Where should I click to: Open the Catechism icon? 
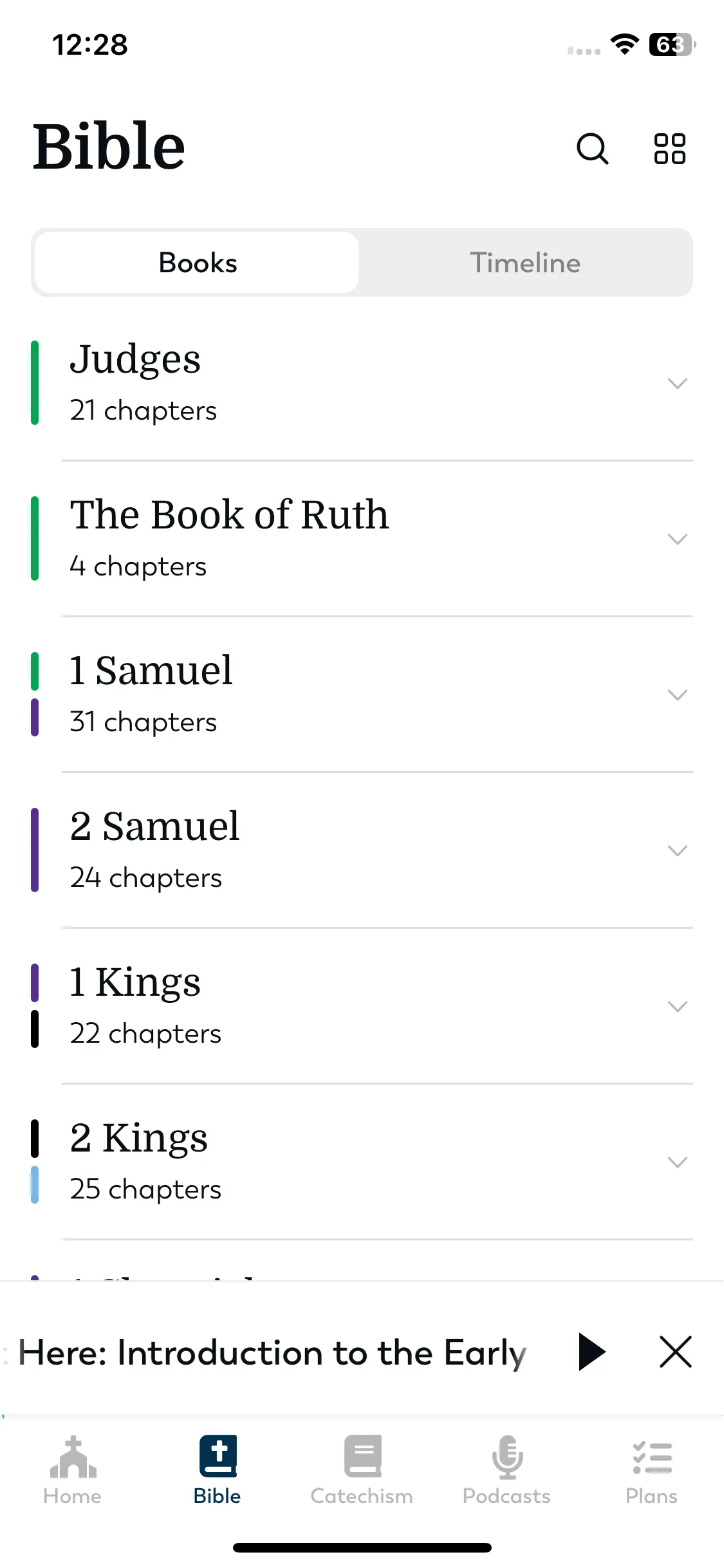click(362, 1456)
